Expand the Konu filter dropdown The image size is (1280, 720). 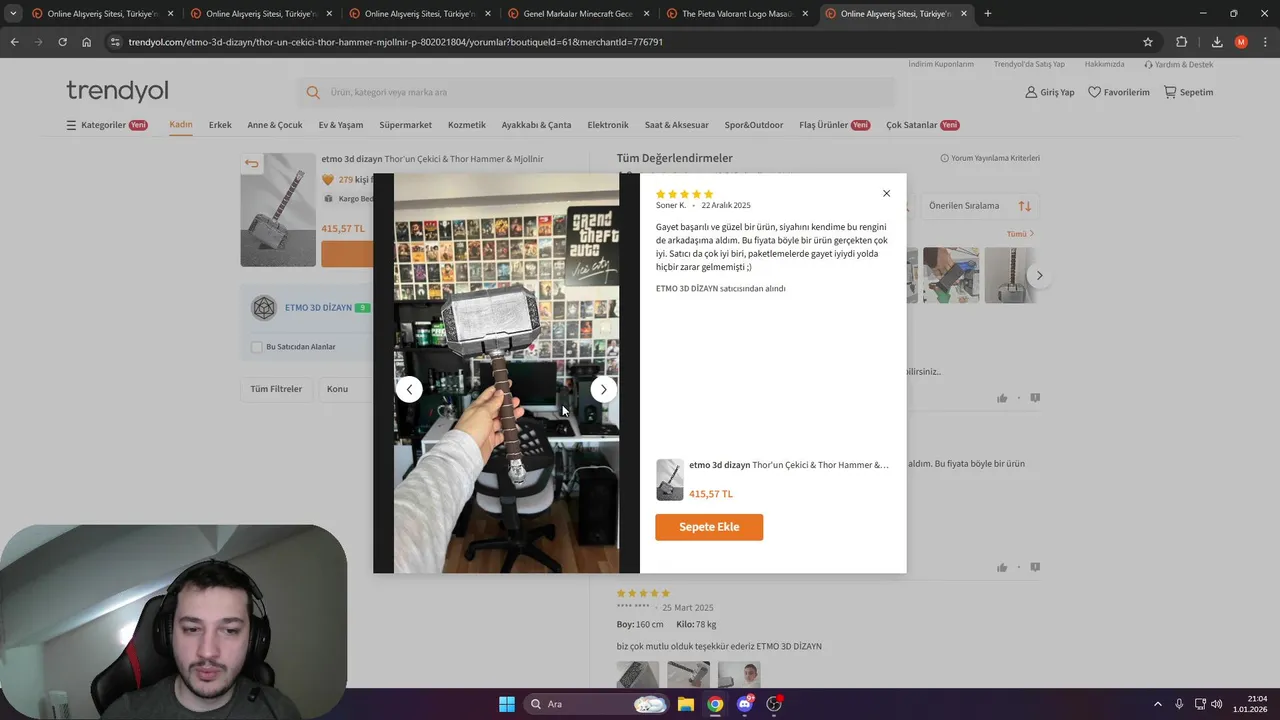[x=345, y=389]
